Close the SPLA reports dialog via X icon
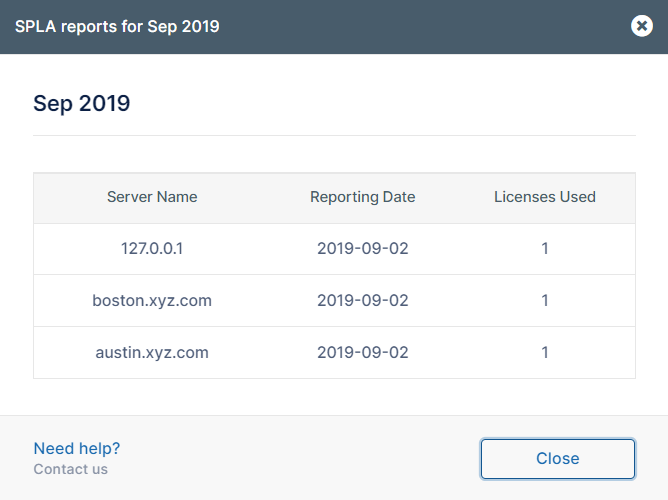Screen dimensions: 668x500 (x=642, y=26)
